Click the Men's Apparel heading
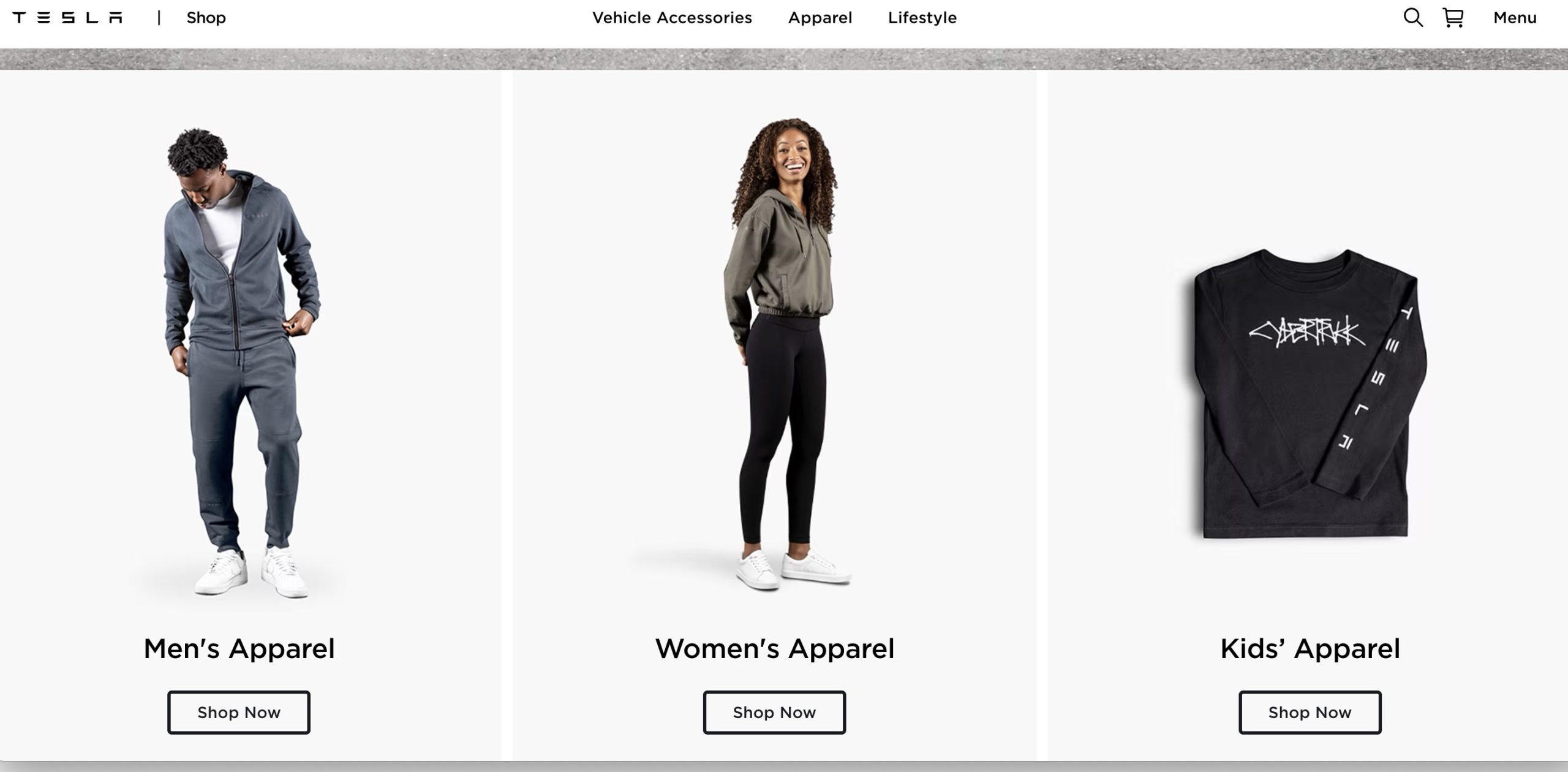This screenshot has width=1568, height=772. 239,649
